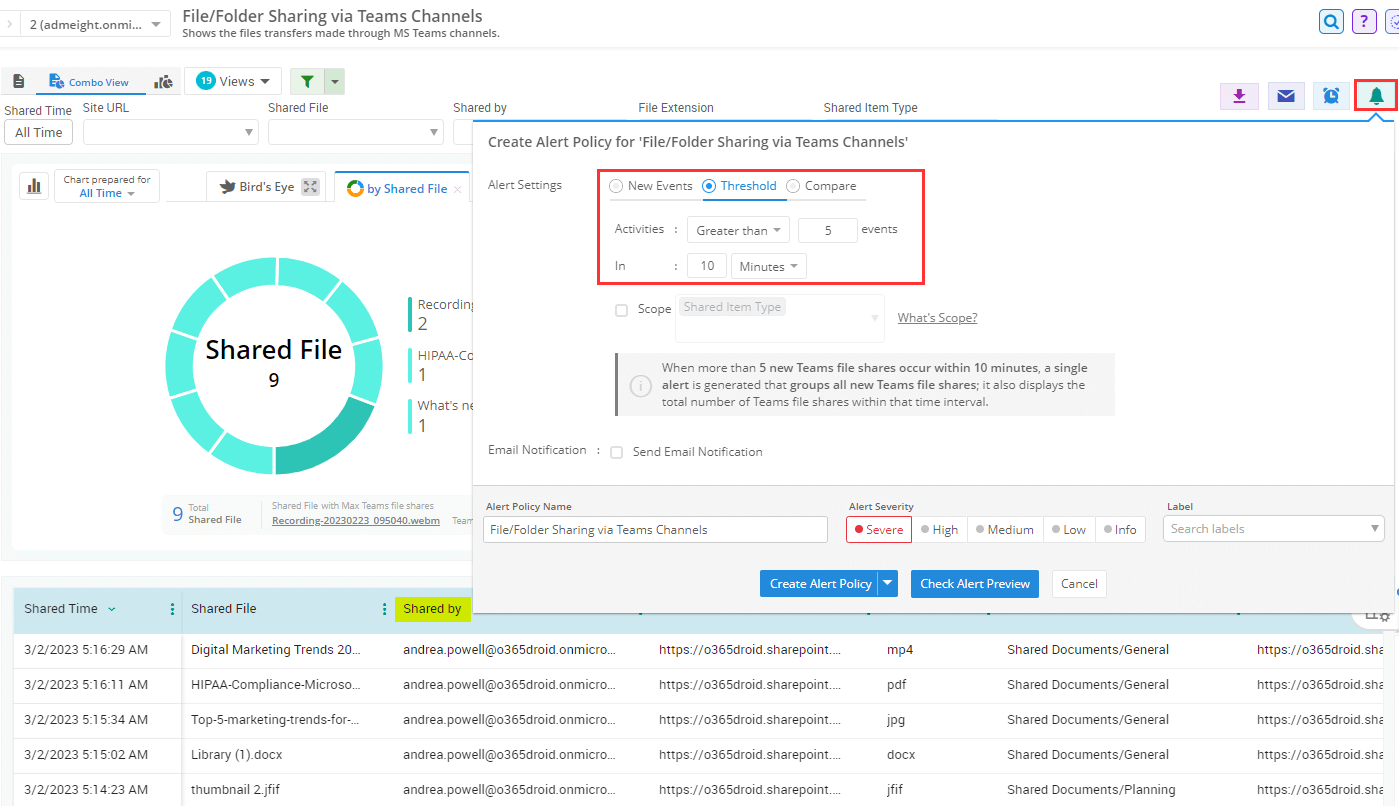The height and width of the screenshot is (806, 1399).
Task: Open the search magnifier icon
Action: [x=1331, y=21]
